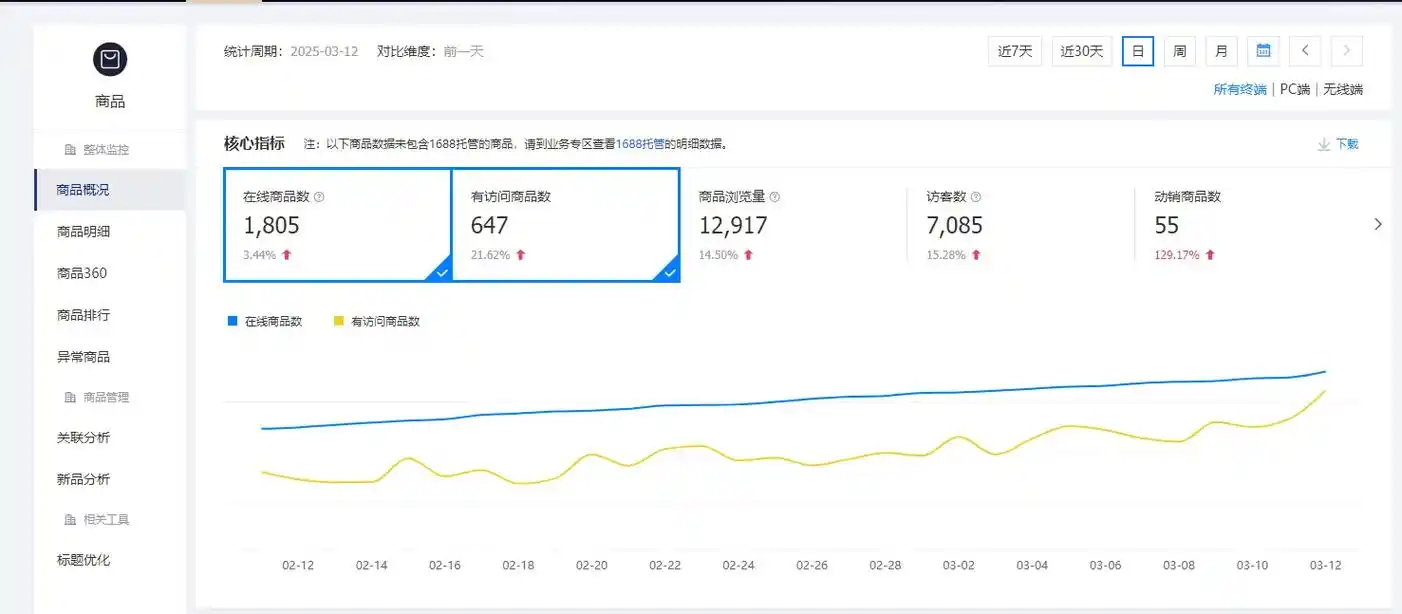Click the 近7天 time range button
This screenshot has height=614, width=1402.
tap(1014, 50)
